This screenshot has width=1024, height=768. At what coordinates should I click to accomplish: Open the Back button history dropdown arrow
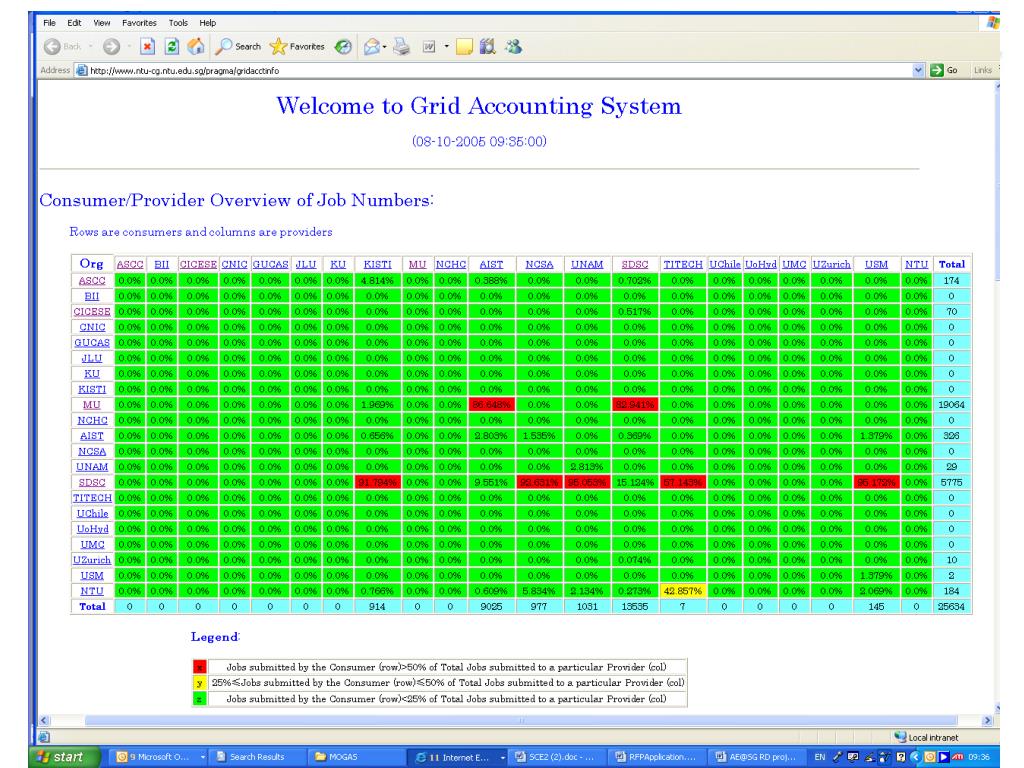click(x=90, y=46)
